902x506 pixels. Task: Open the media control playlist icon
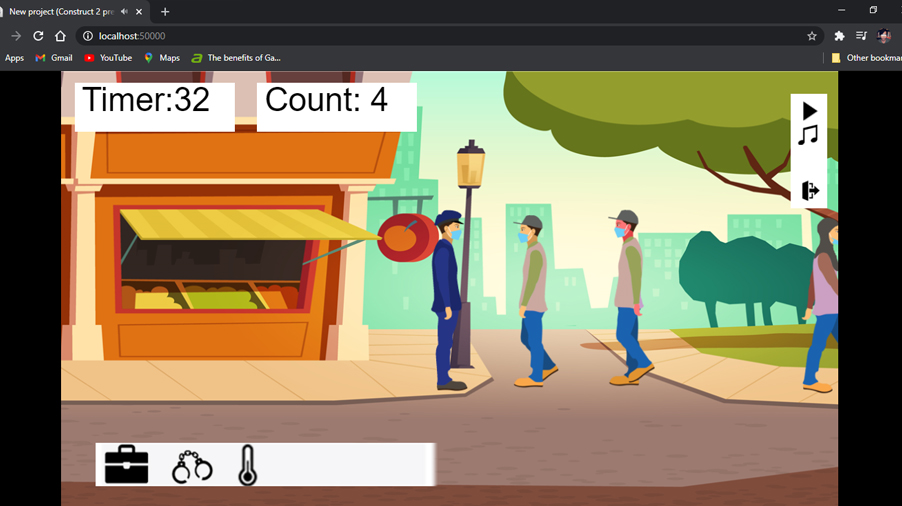pyautogui.click(x=861, y=36)
